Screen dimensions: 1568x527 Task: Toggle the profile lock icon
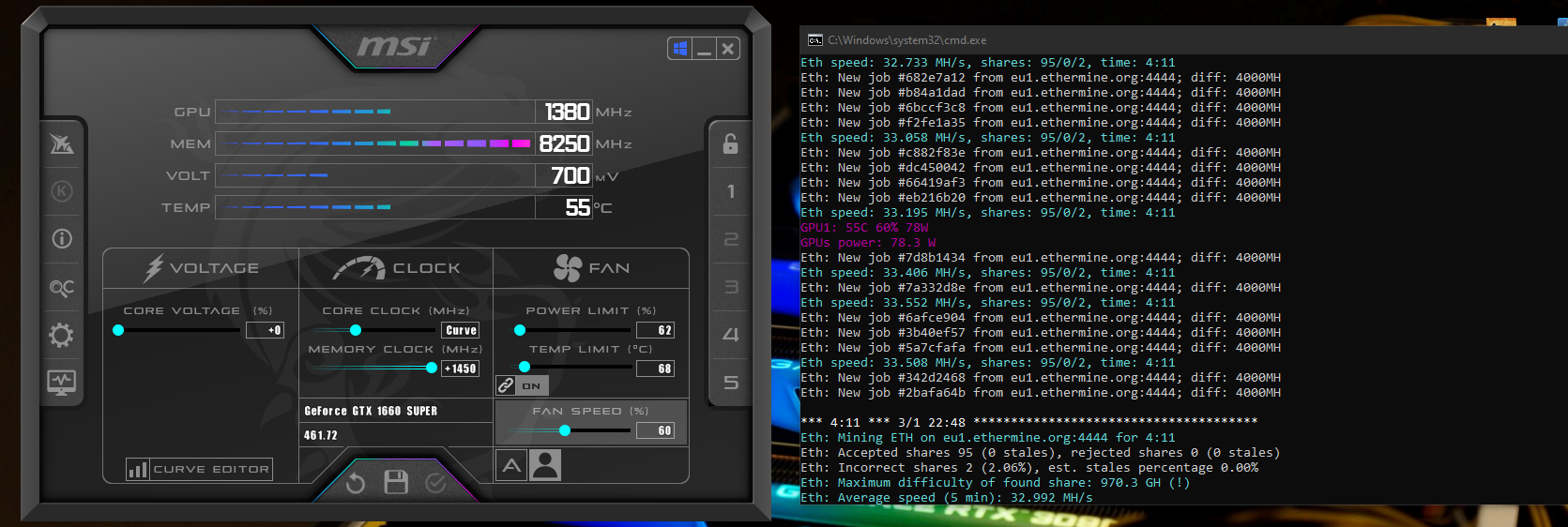click(x=730, y=143)
